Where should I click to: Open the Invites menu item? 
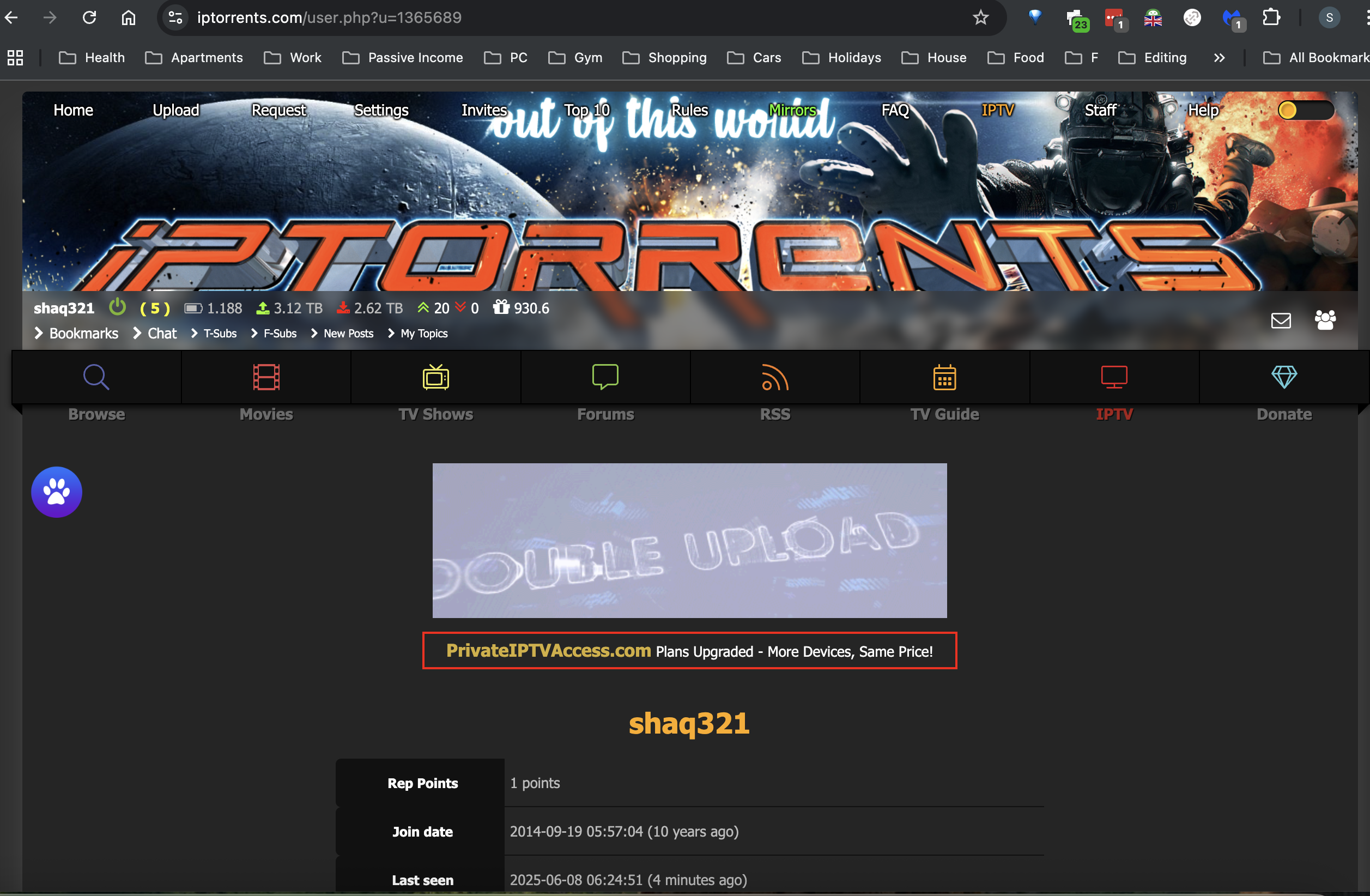tap(484, 110)
